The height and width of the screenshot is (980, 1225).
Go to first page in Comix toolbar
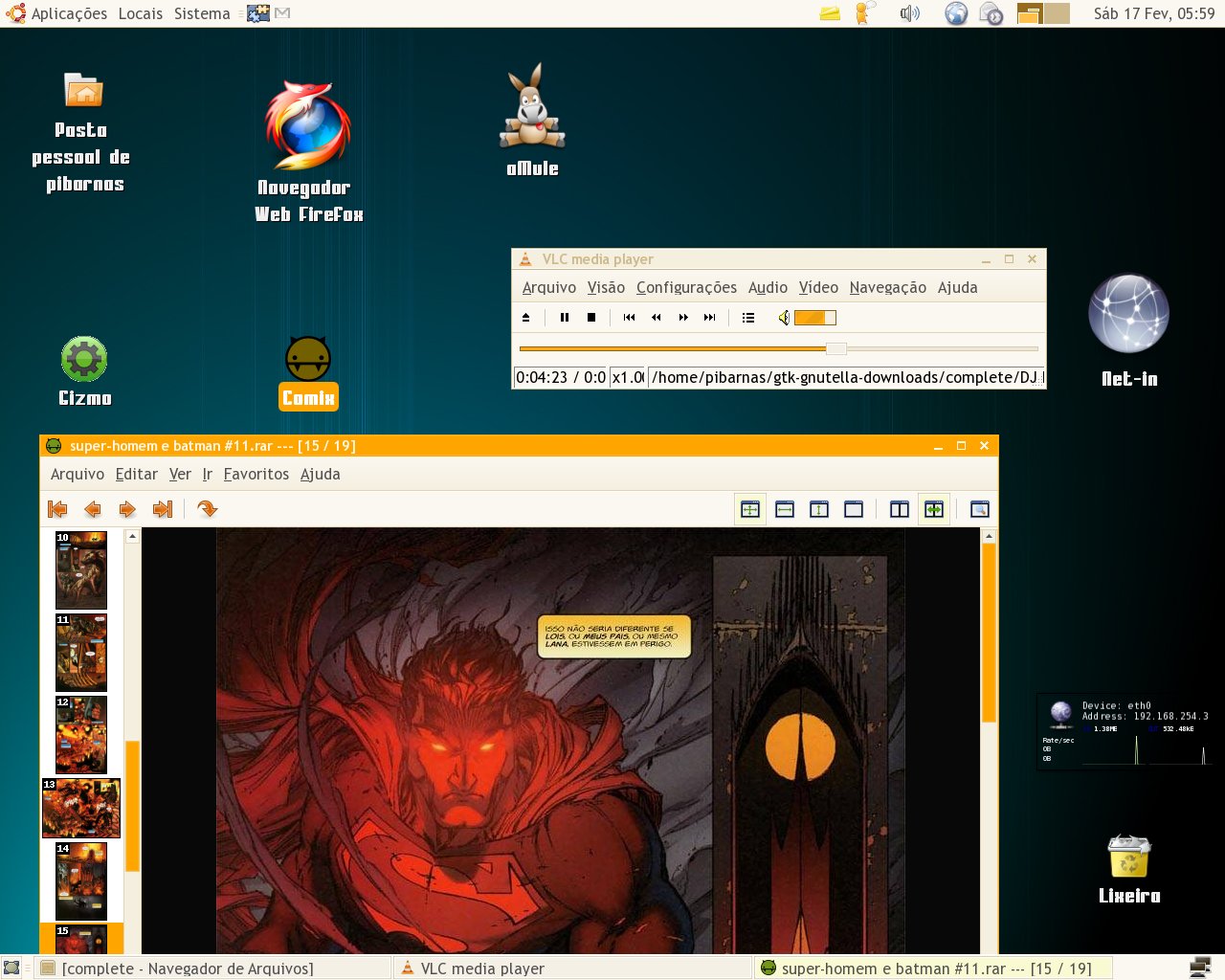click(x=57, y=509)
